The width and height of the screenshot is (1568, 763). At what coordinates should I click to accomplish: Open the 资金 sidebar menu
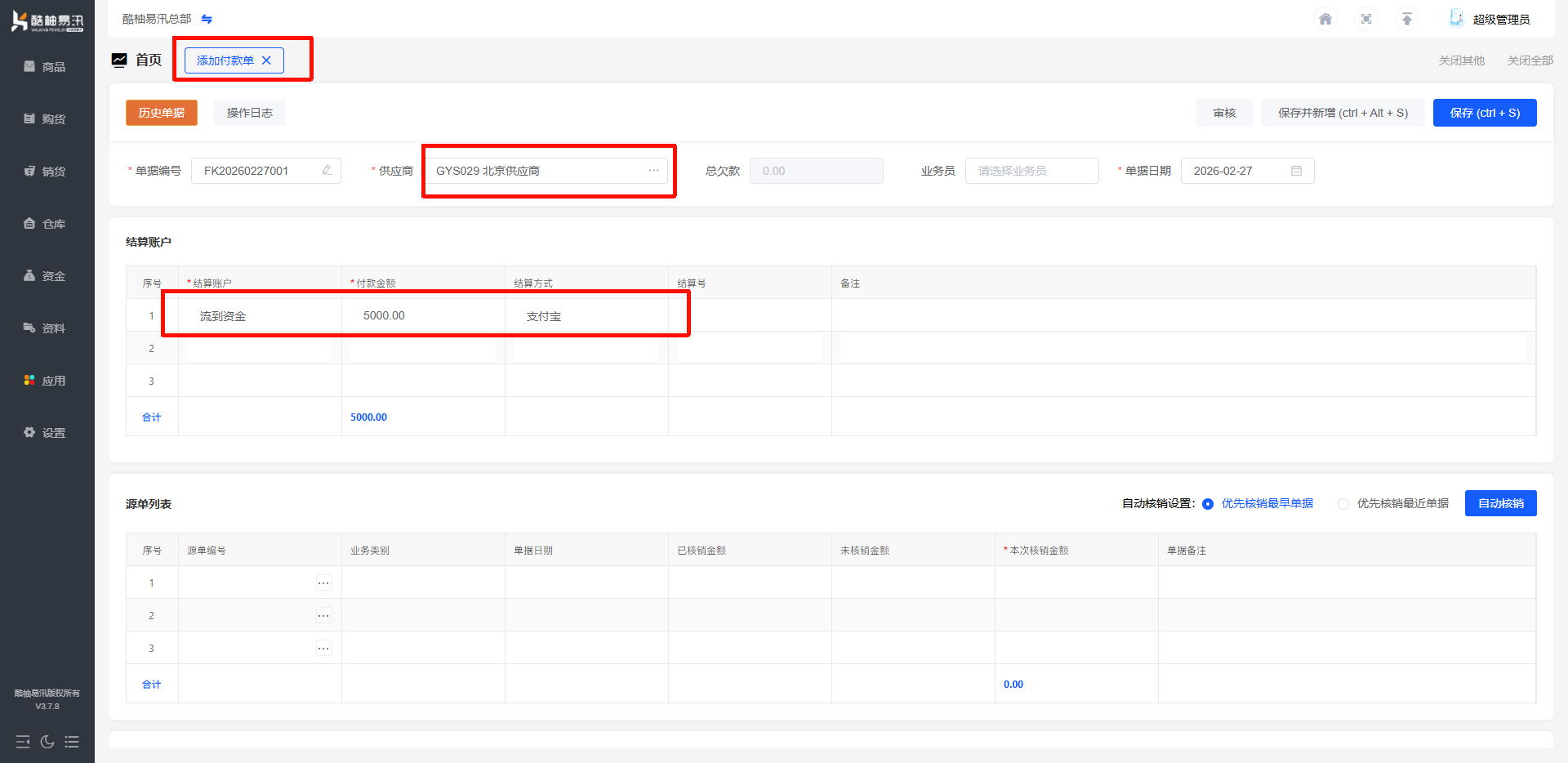tap(46, 276)
